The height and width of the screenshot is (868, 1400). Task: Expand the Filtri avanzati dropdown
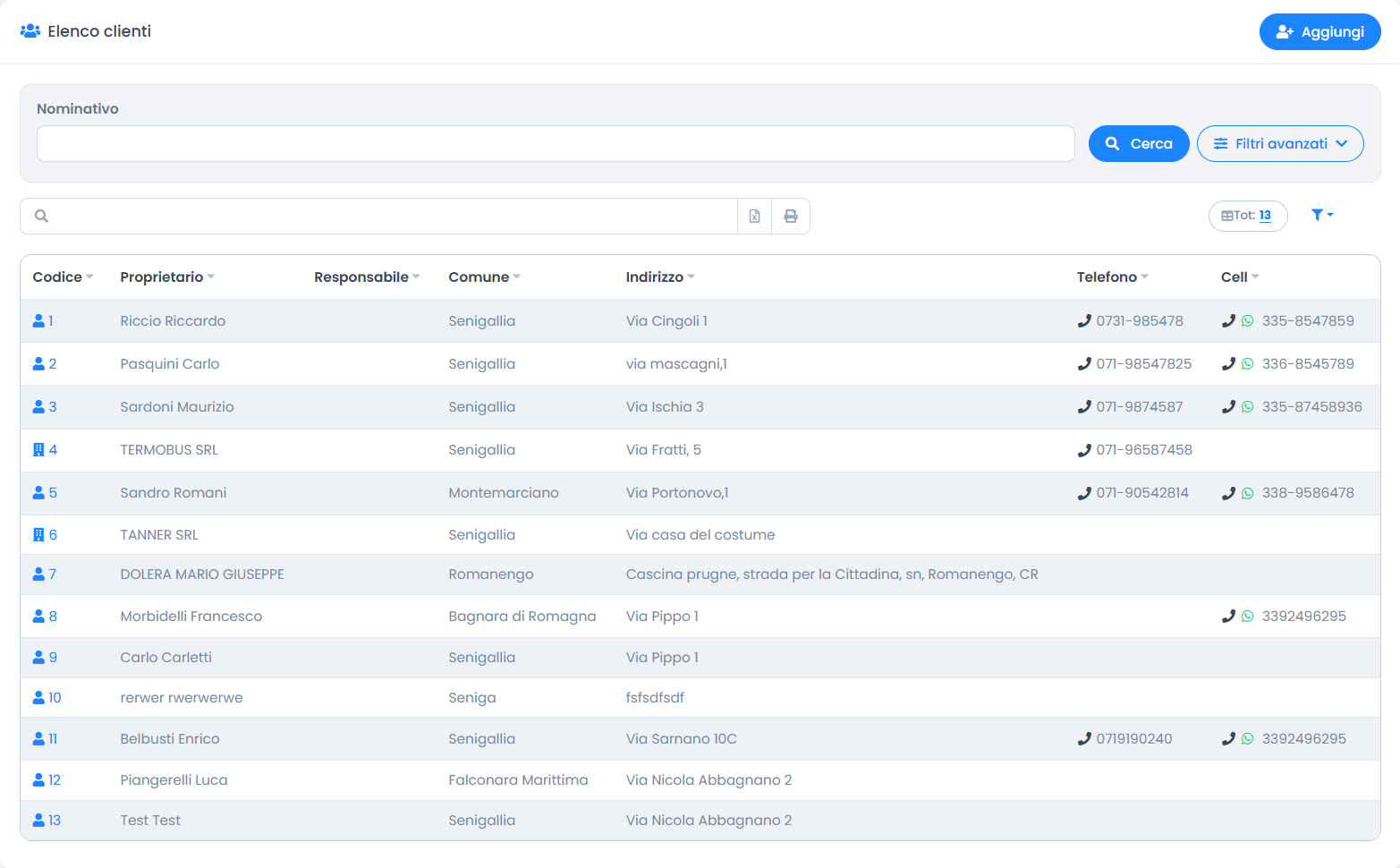click(x=1280, y=144)
